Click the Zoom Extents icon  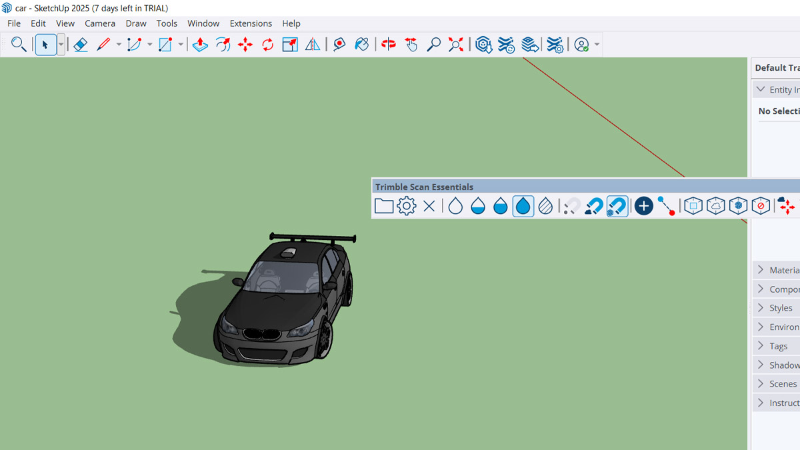(456, 45)
